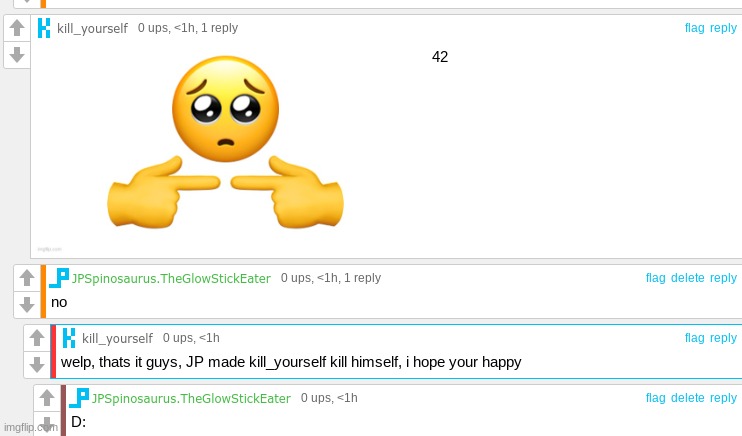Open the pleading face emoji image
Image resolution: width=742 pixels, height=436 pixels.
(225, 142)
